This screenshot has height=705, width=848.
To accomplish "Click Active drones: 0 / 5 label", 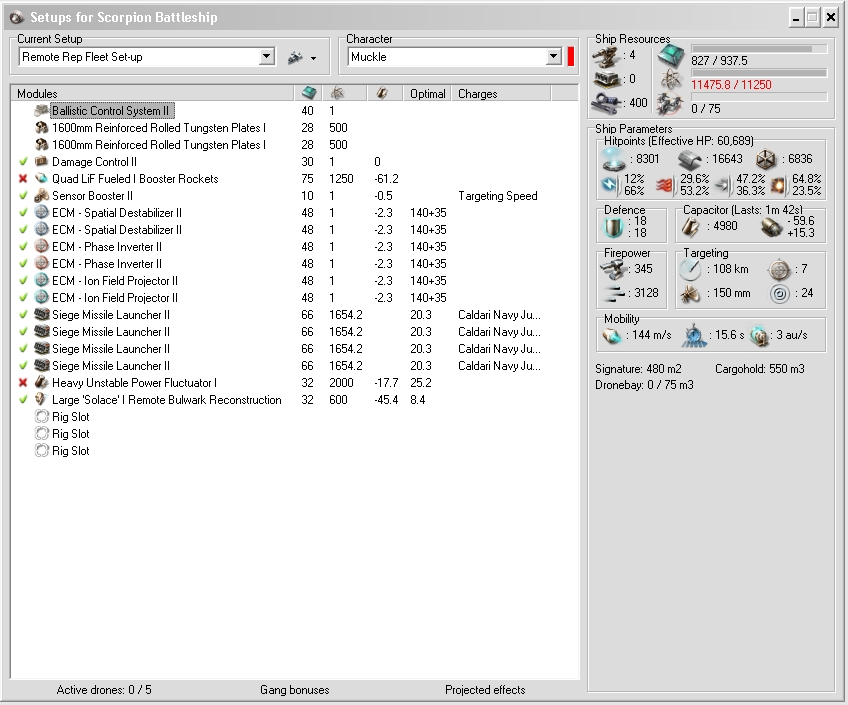I will [104, 690].
